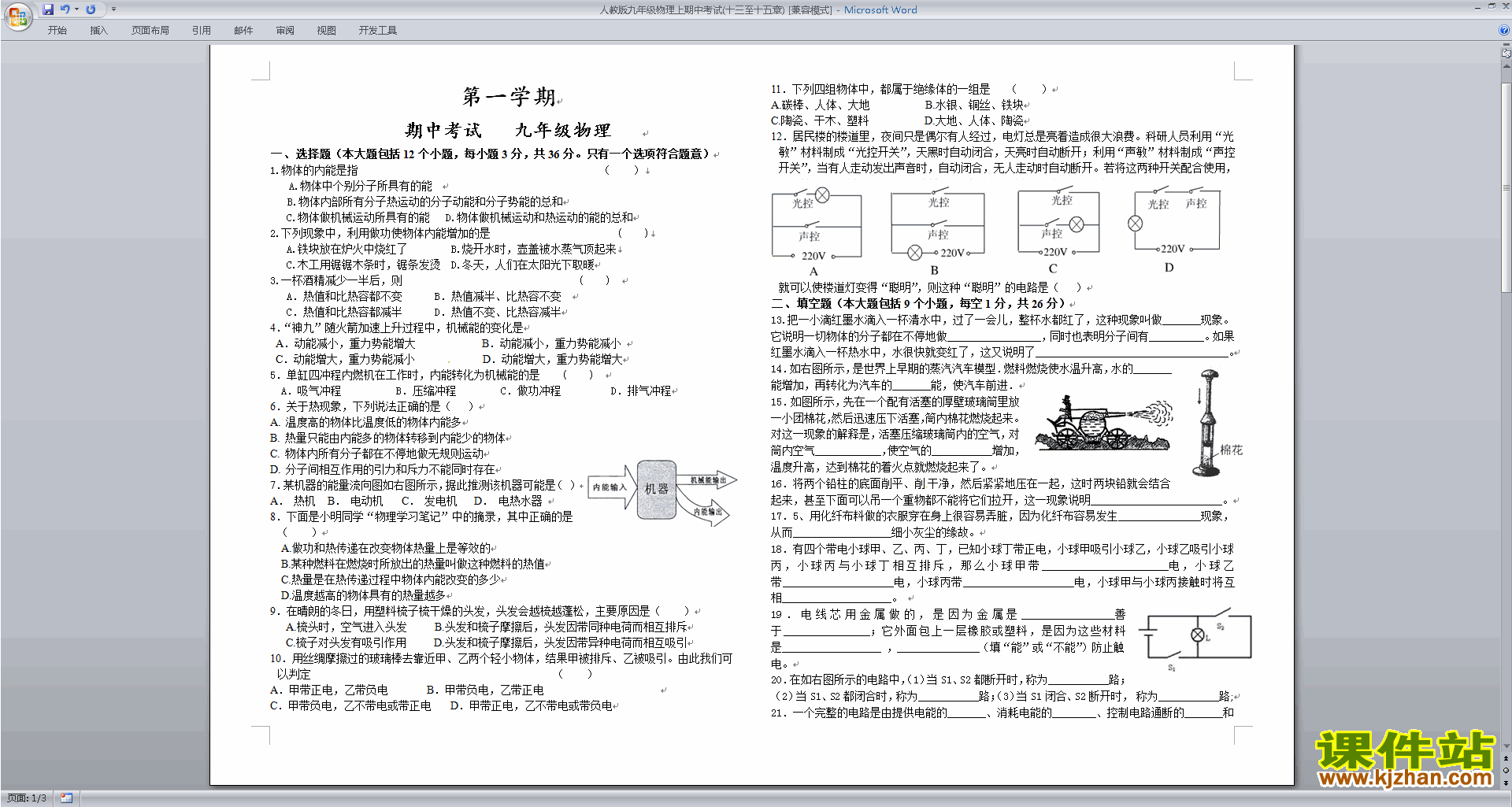Minimize the Word window

click(1477, 7)
